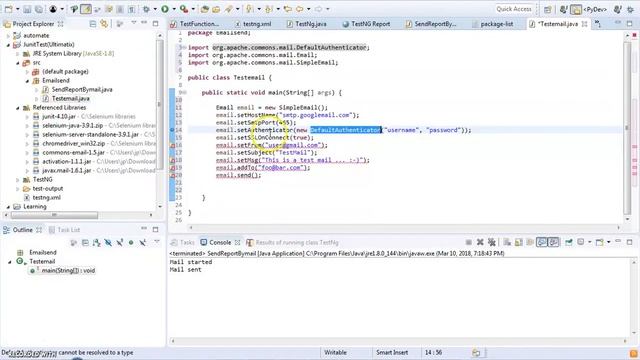Expand the TestNG library node

[x=18, y=180]
